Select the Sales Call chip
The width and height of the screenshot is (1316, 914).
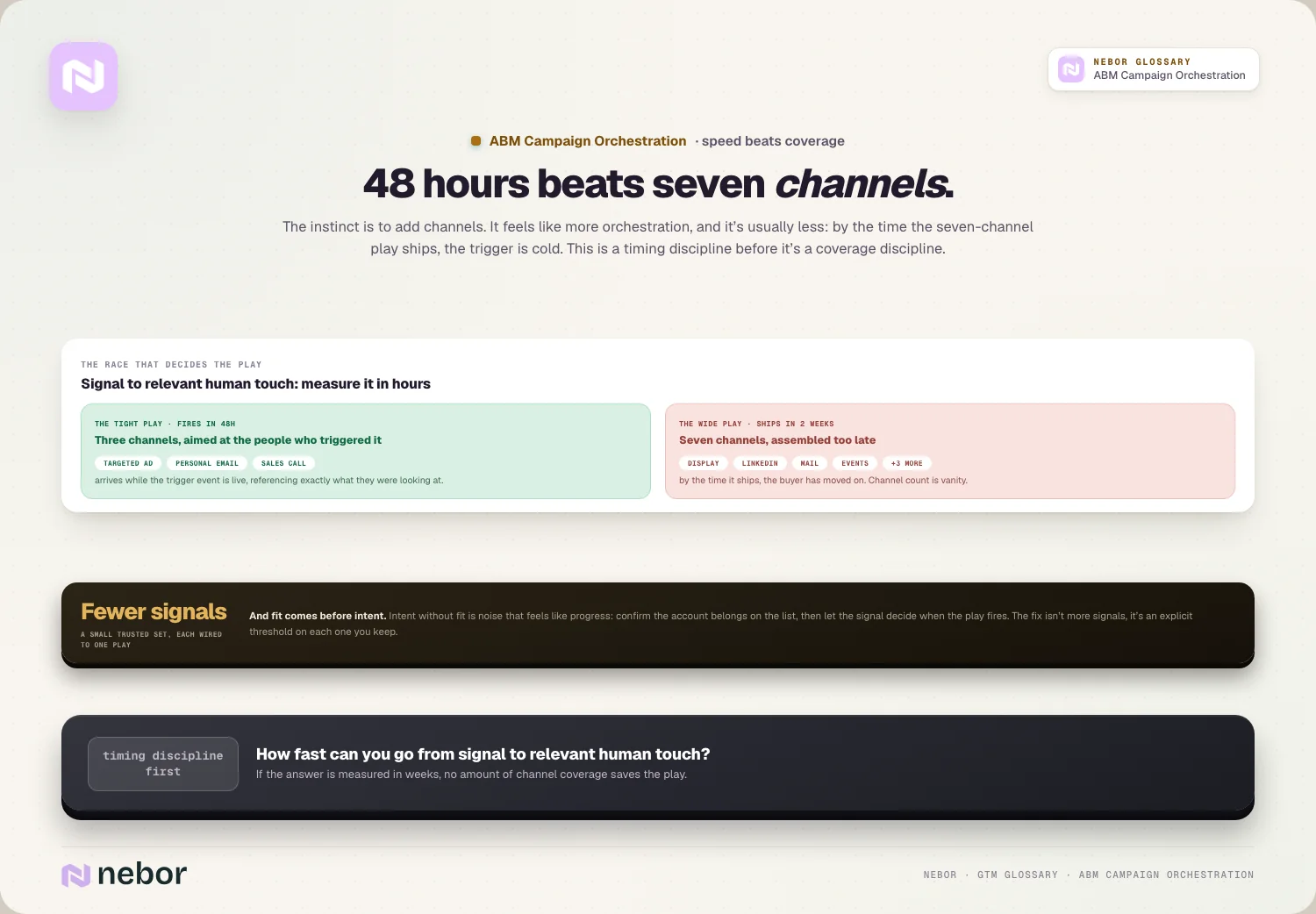coord(283,463)
